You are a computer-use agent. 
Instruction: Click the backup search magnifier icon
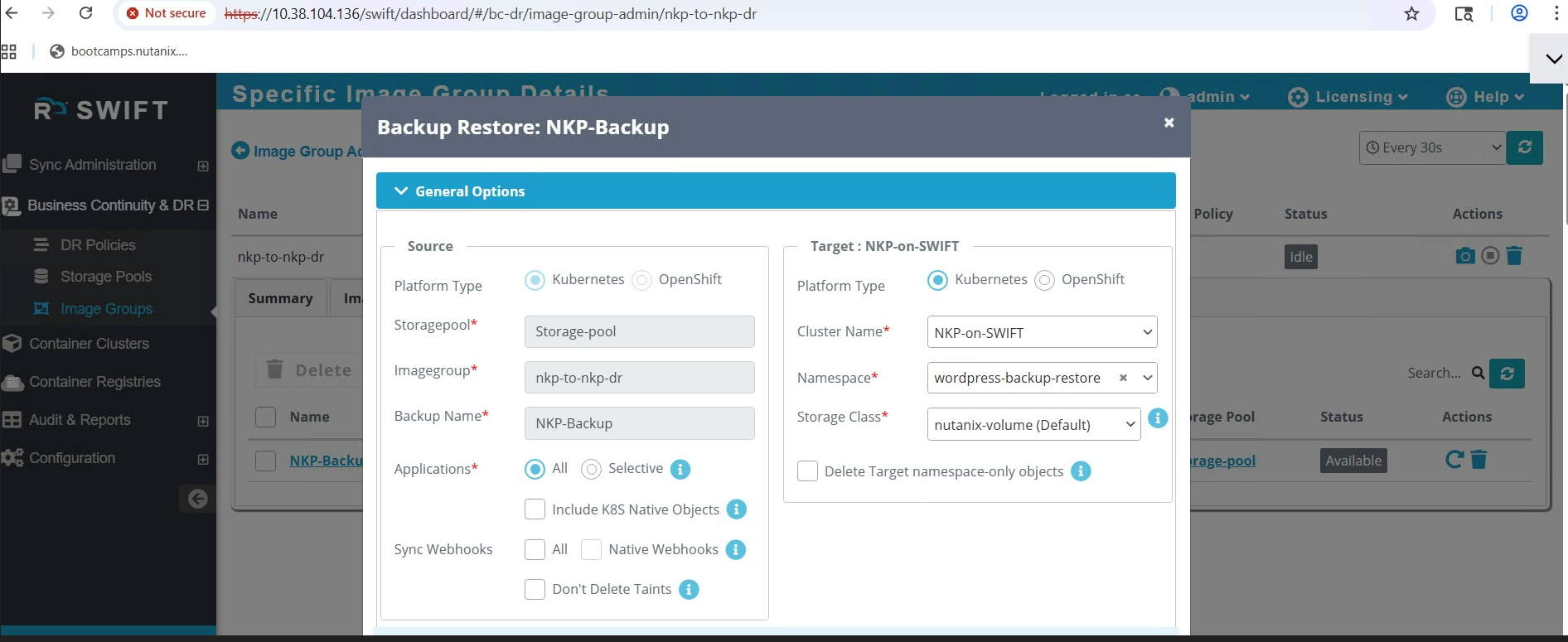coord(1478,373)
